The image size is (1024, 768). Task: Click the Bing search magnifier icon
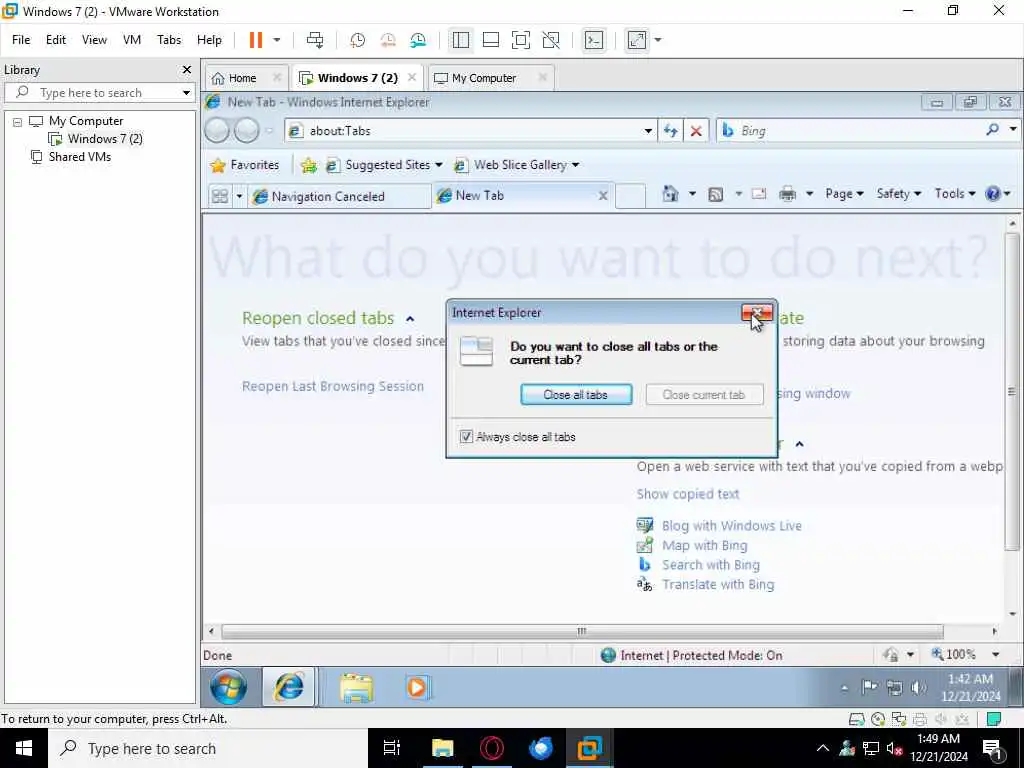993,130
